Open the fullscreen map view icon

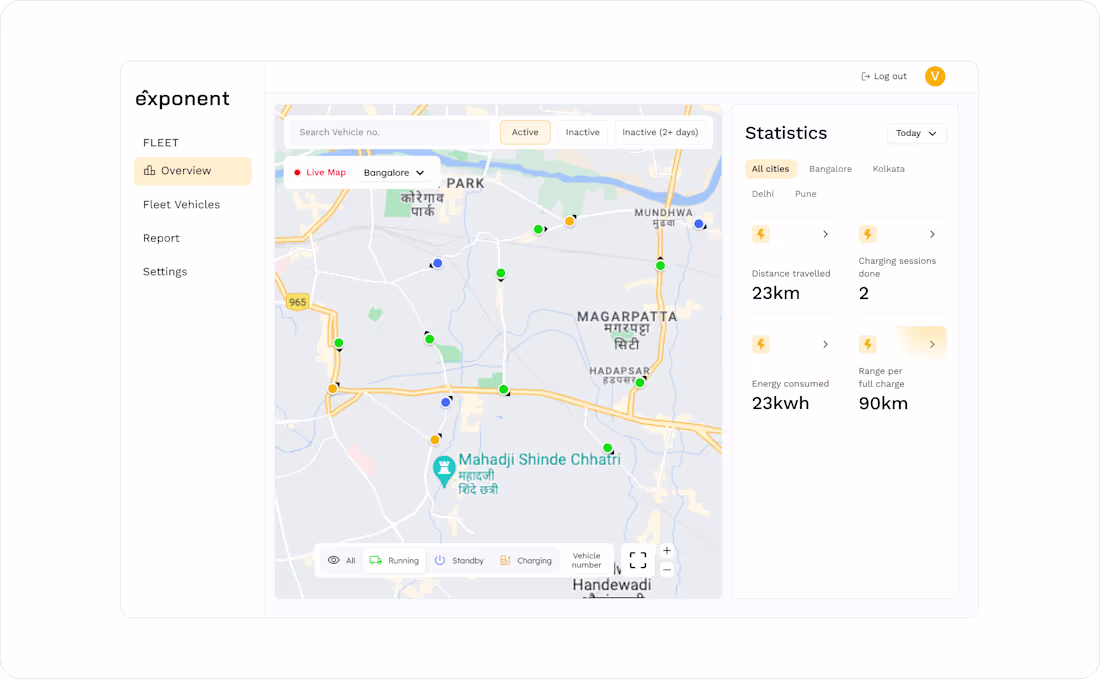(x=638, y=560)
